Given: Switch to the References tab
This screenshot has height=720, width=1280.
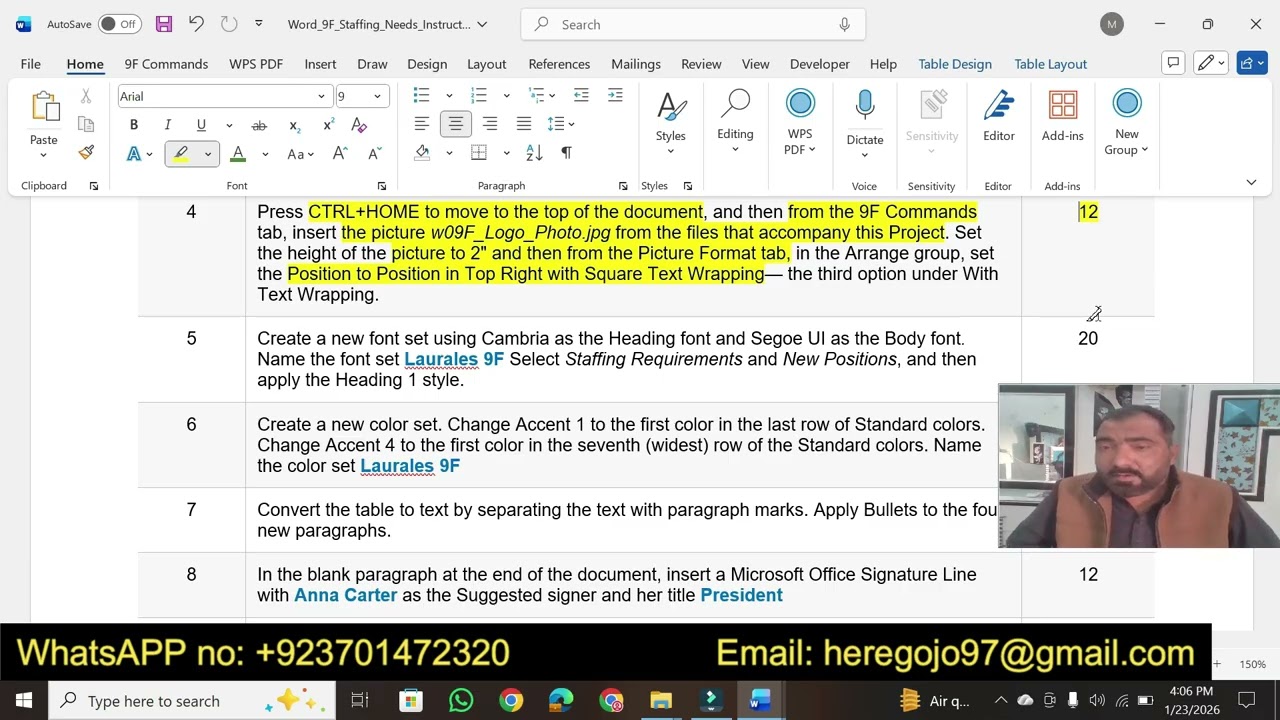Looking at the screenshot, I should (x=559, y=64).
